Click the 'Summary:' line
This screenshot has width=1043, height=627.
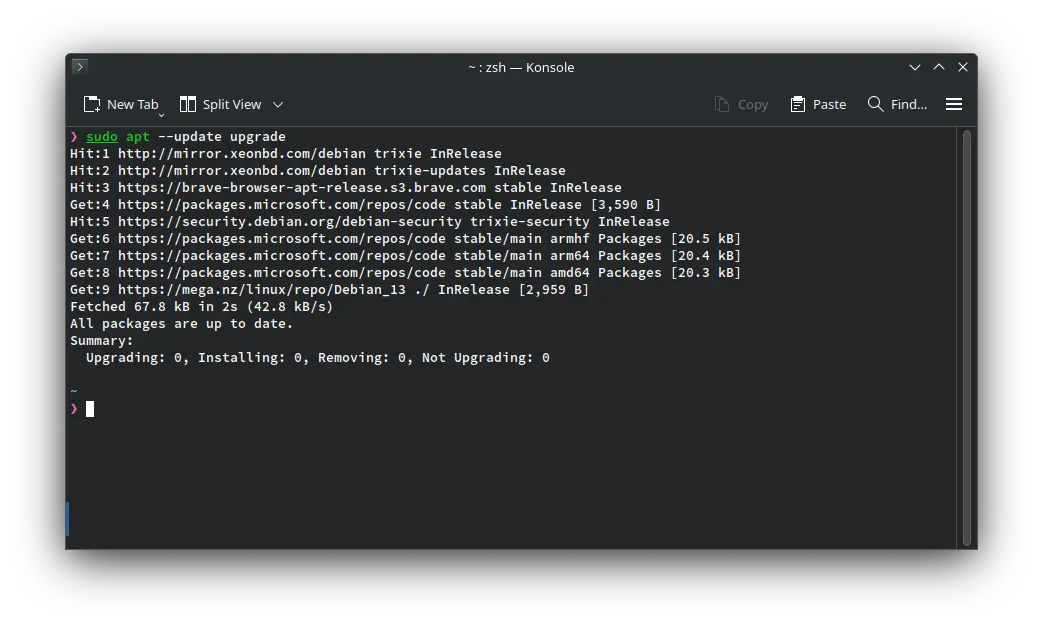102,341
